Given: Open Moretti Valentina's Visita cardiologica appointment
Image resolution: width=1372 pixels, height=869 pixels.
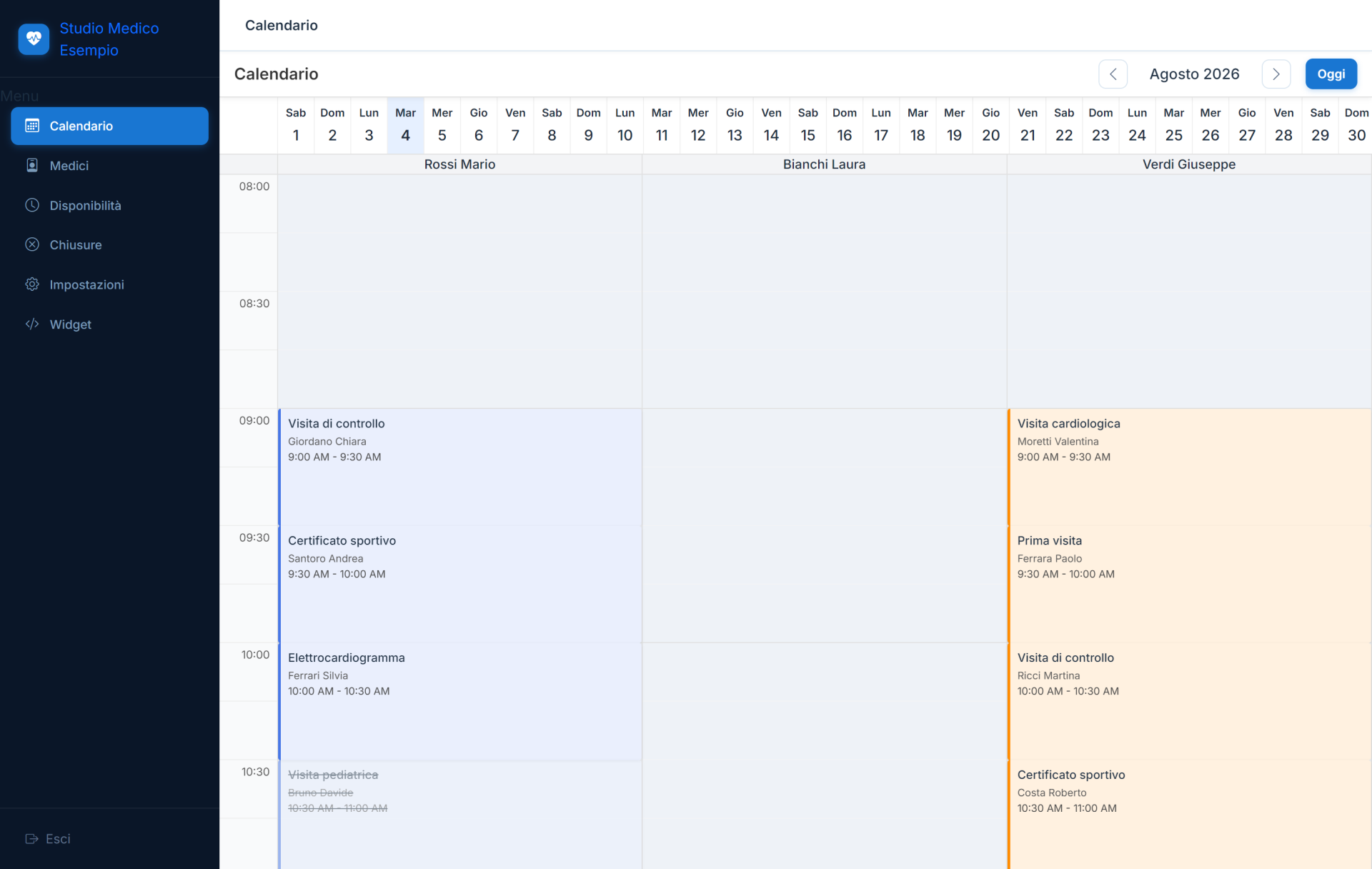Looking at the screenshot, I should 1189,467.
